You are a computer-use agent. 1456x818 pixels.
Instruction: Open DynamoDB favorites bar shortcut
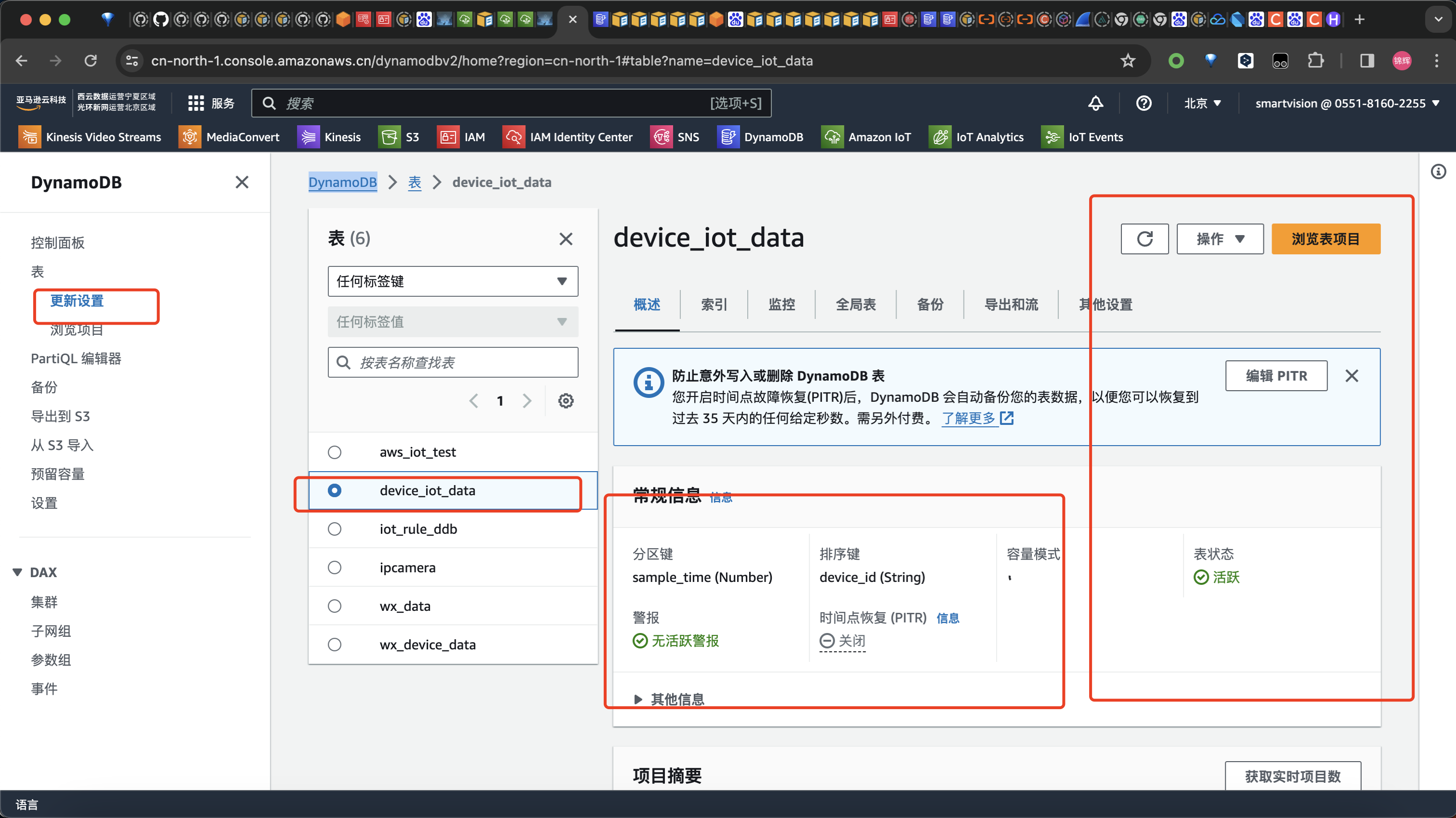point(760,137)
